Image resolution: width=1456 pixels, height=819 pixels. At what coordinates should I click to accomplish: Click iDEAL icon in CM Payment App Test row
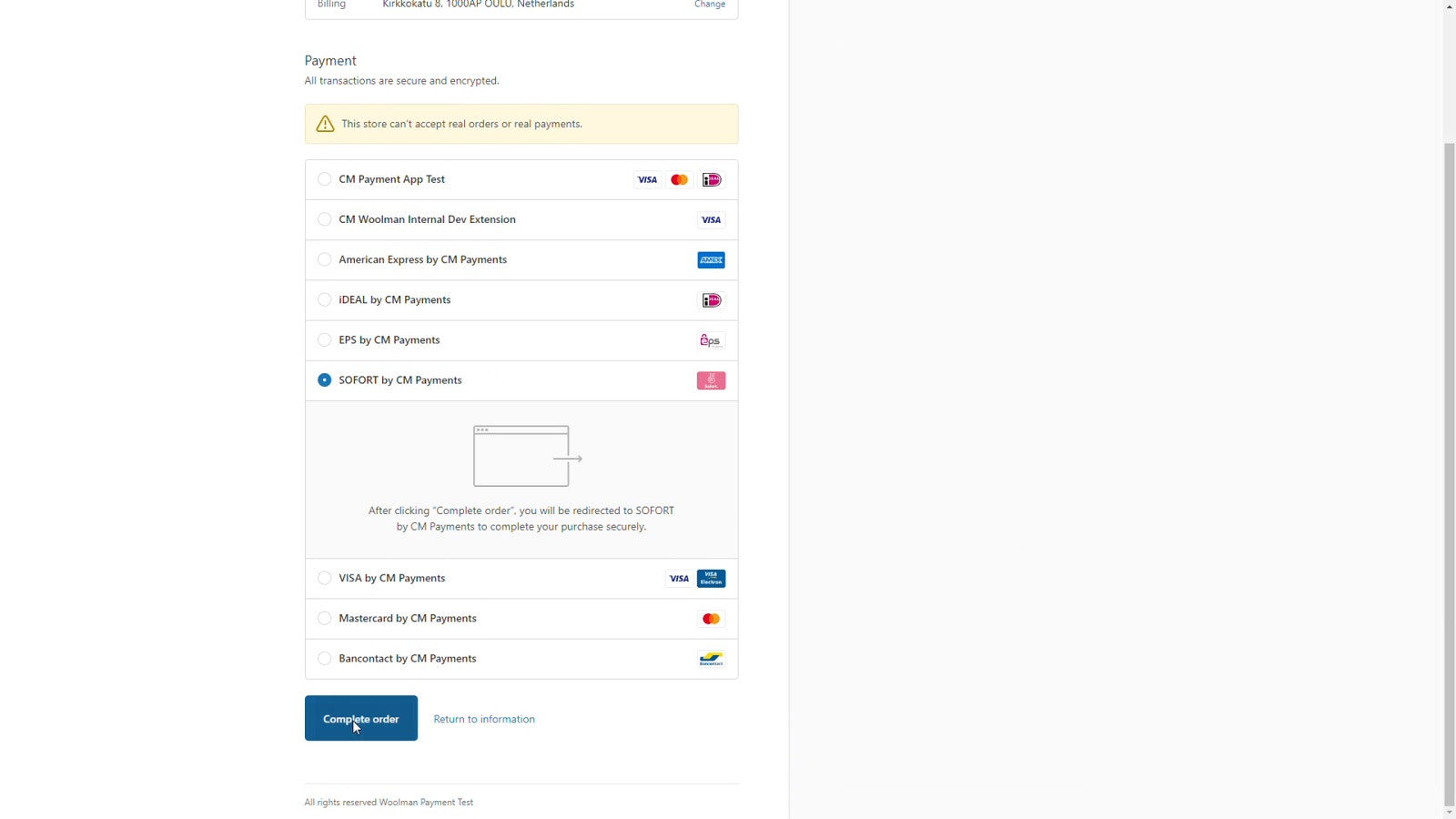pyautogui.click(x=712, y=180)
